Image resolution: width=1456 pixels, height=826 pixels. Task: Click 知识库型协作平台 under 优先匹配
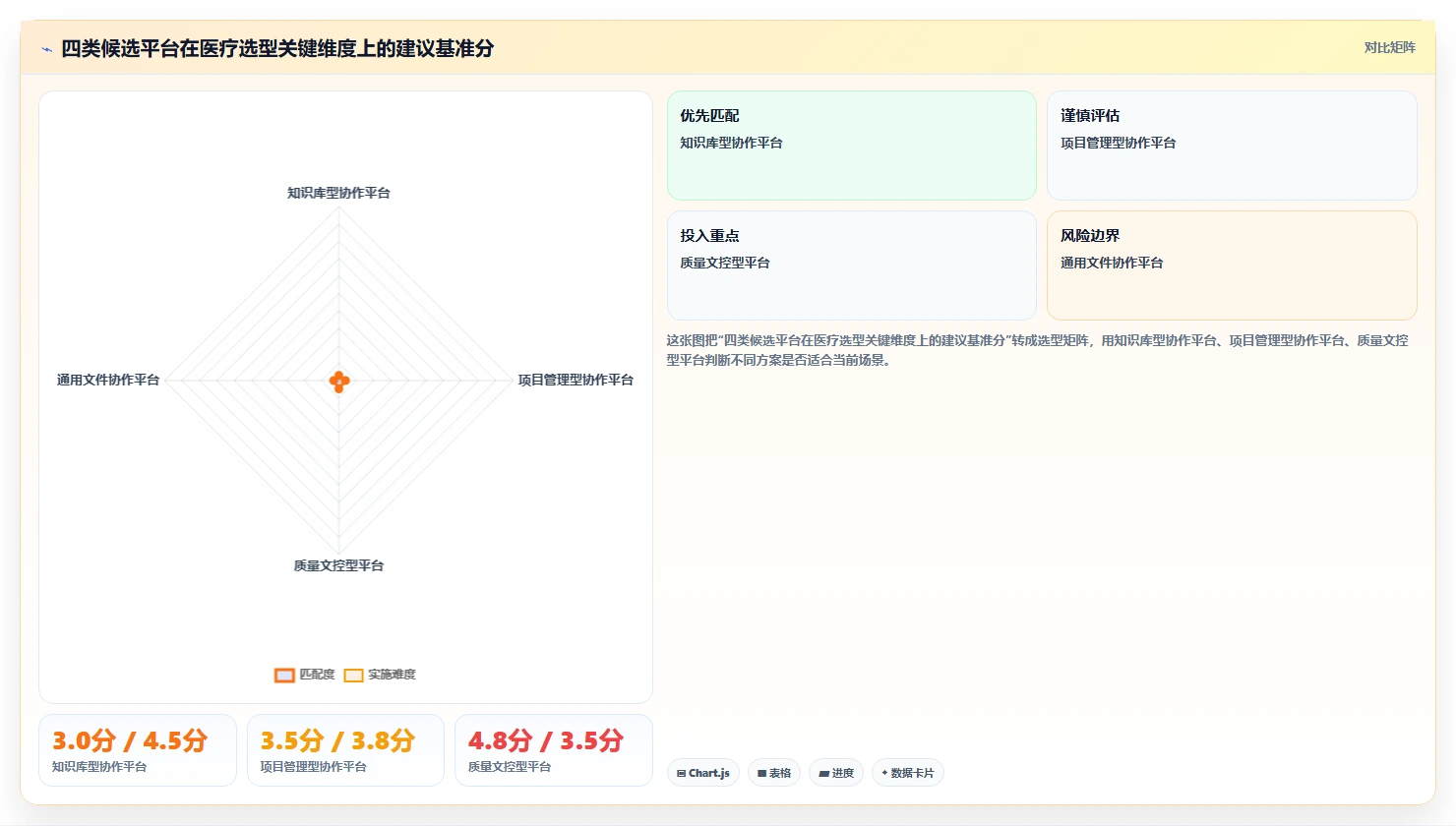tap(731, 143)
